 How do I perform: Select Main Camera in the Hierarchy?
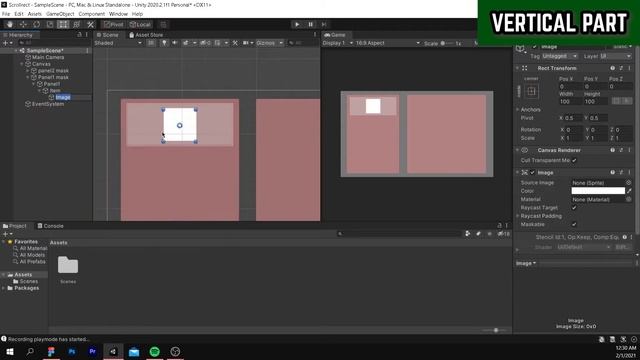[x=48, y=57]
